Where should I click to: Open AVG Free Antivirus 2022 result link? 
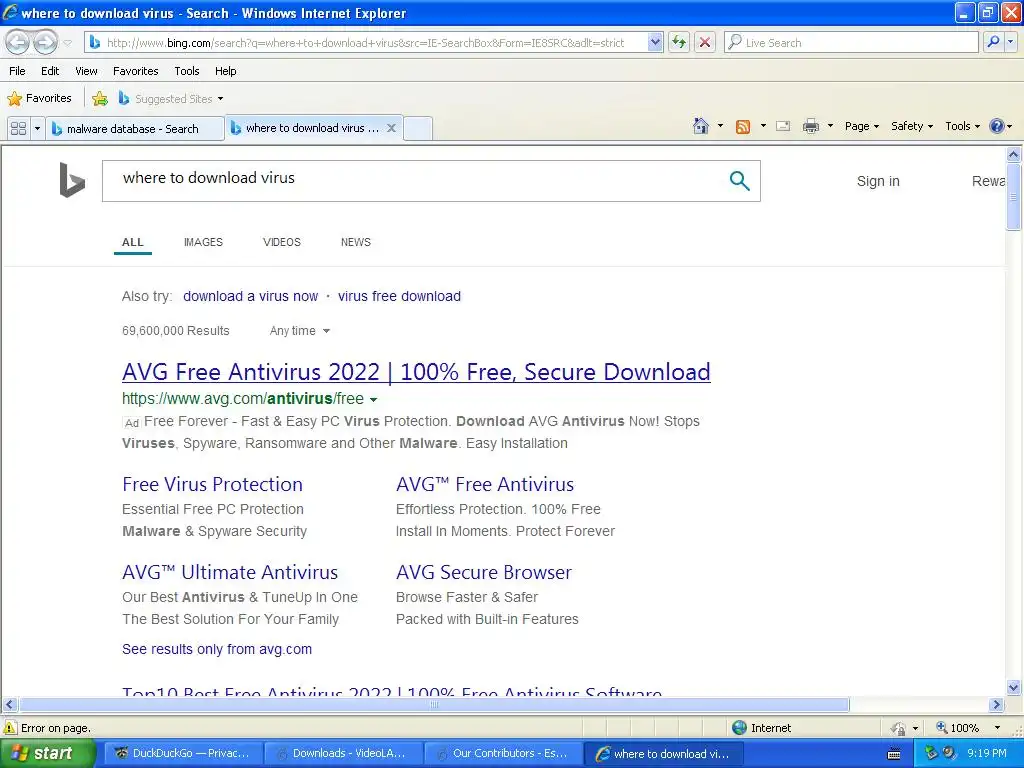point(416,372)
